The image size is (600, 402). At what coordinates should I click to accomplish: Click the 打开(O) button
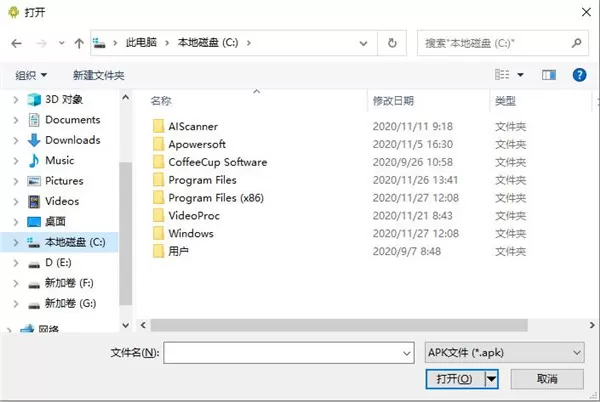[x=455, y=379]
